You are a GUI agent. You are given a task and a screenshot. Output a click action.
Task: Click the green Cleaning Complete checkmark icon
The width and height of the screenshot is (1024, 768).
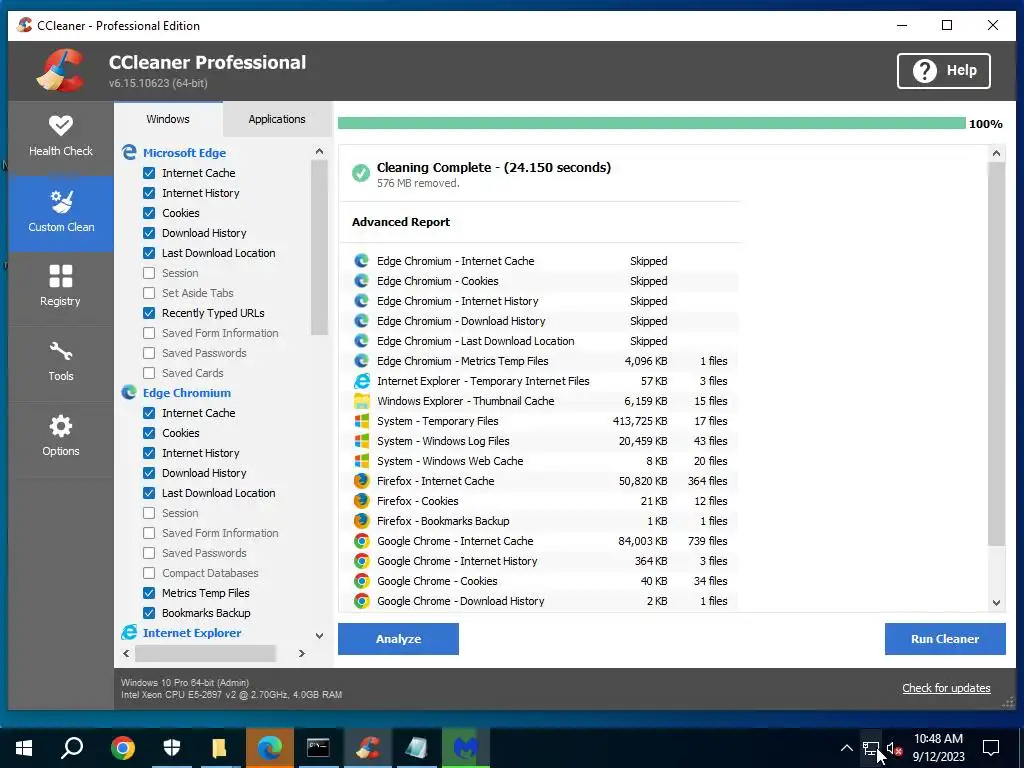(360, 173)
